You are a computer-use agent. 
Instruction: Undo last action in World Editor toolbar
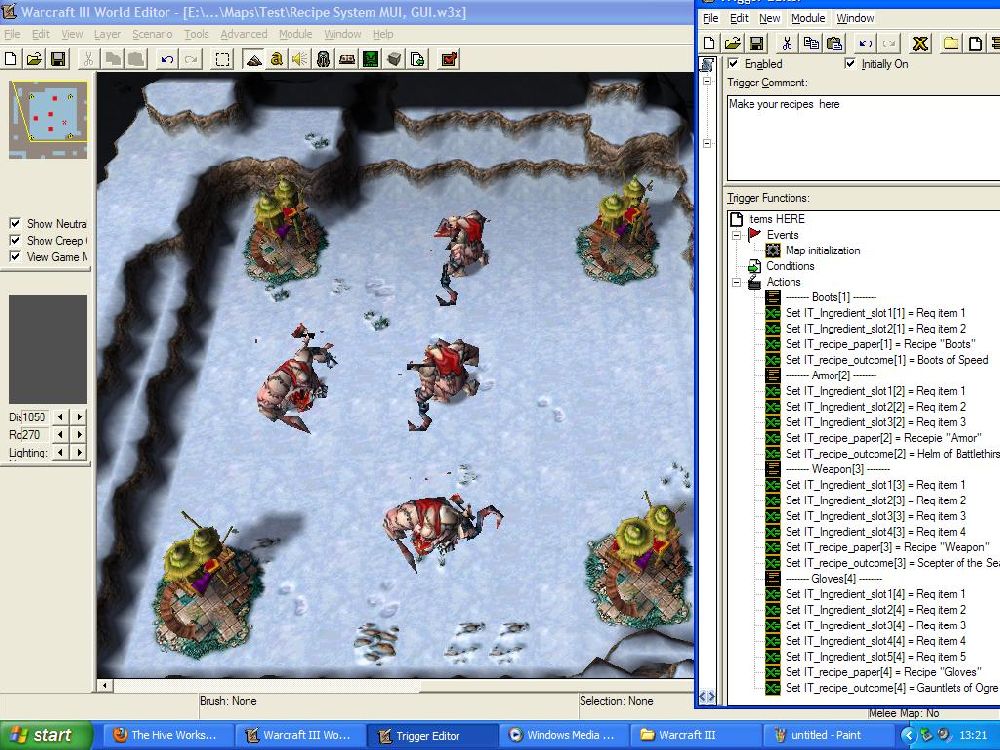pyautogui.click(x=167, y=59)
